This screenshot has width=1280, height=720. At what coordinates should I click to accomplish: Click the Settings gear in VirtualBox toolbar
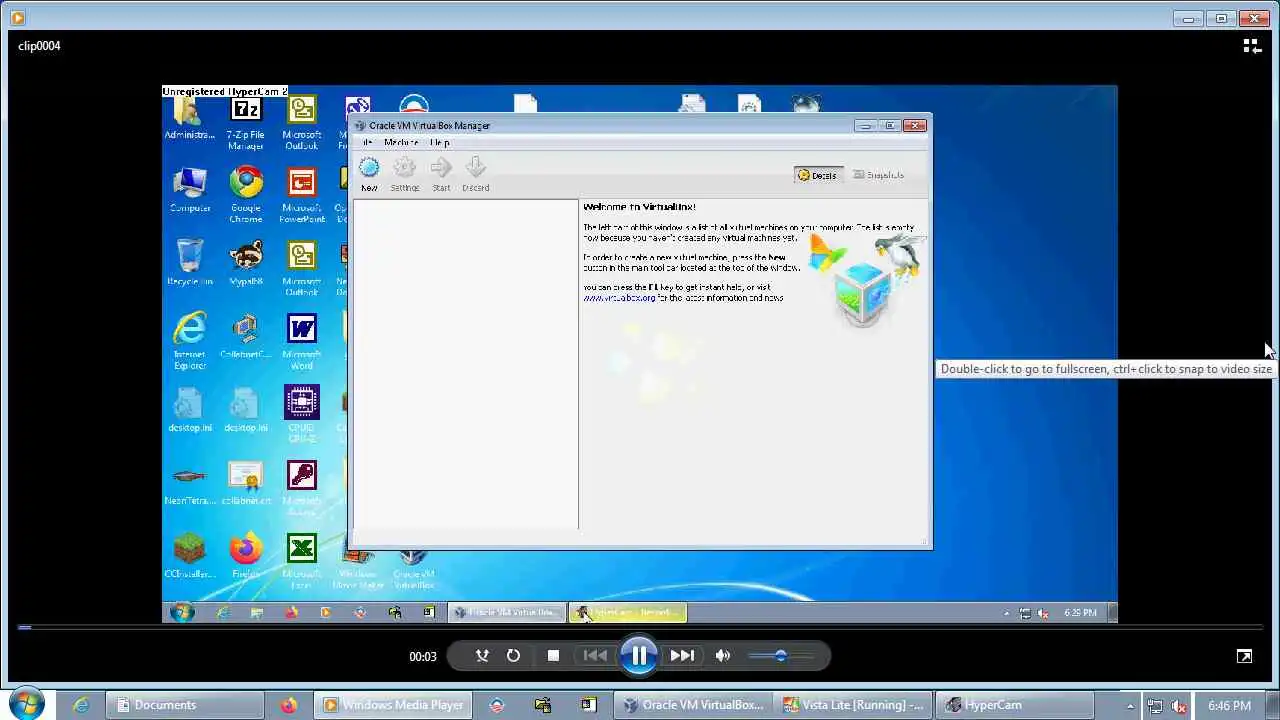click(x=404, y=174)
